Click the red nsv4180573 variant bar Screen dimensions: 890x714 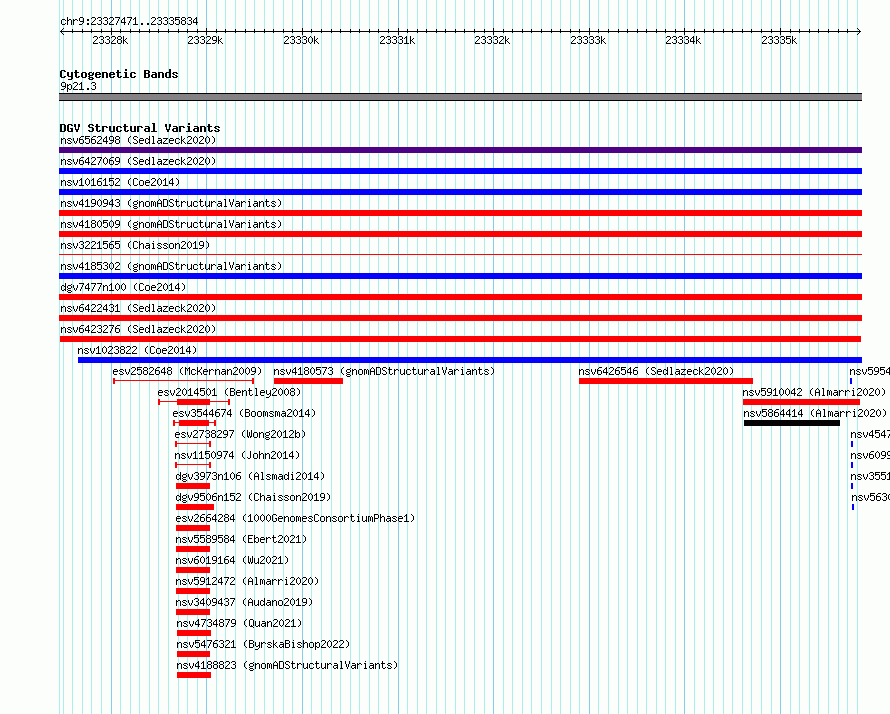[x=308, y=381]
